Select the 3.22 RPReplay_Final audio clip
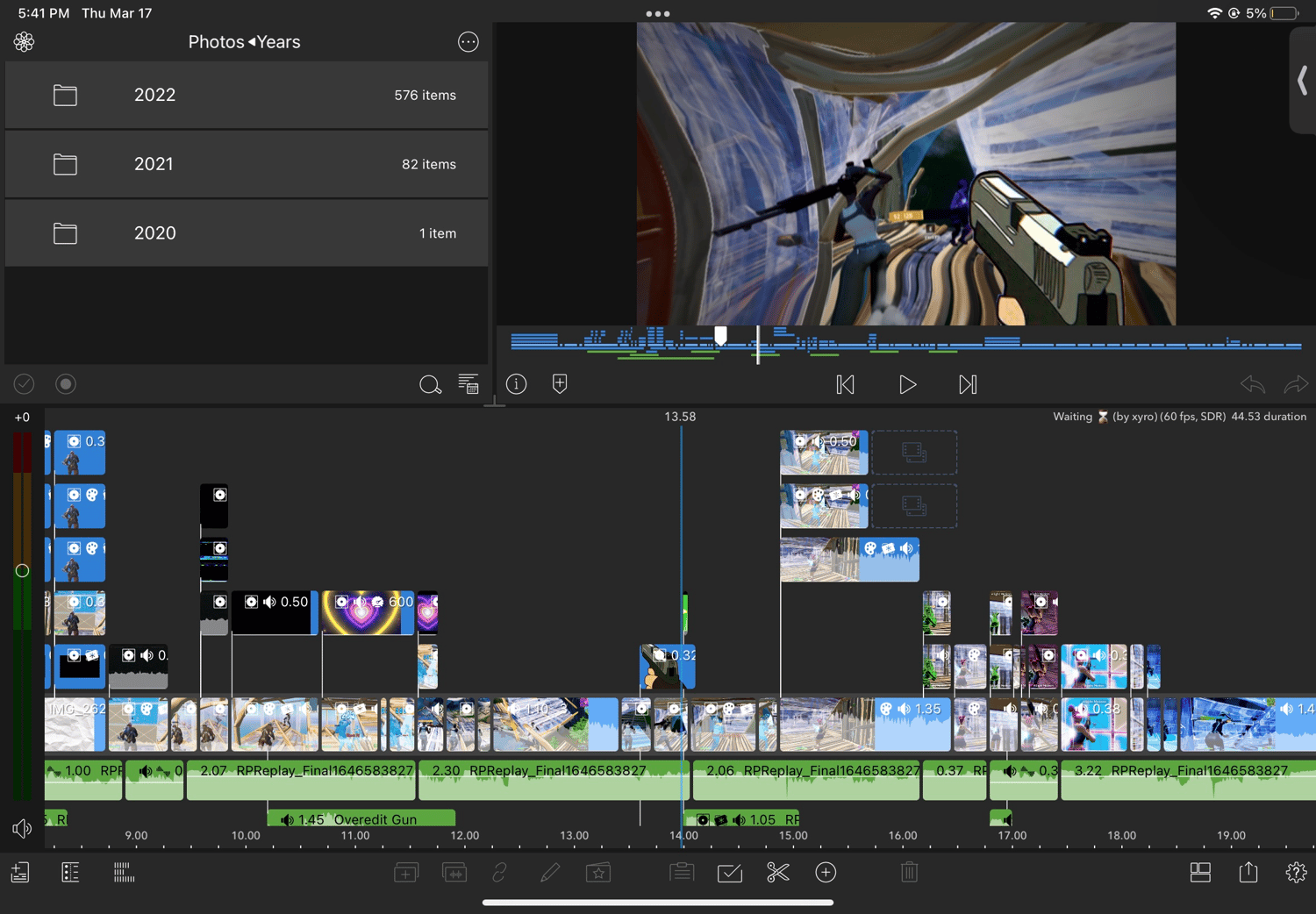The height and width of the screenshot is (914, 1316). point(1188,780)
